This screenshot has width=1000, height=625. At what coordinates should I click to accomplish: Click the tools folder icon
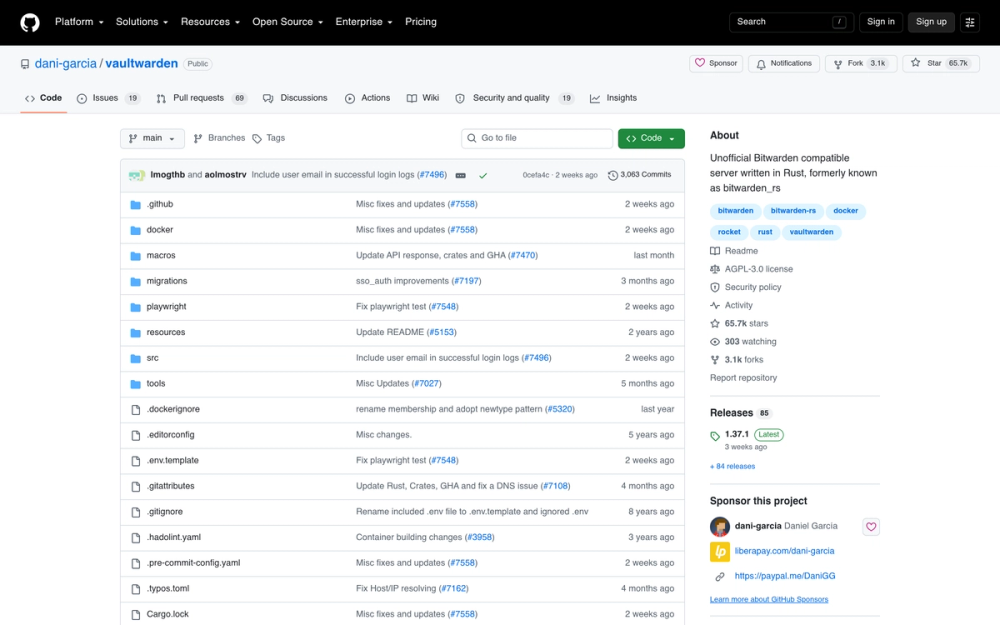[135, 384]
